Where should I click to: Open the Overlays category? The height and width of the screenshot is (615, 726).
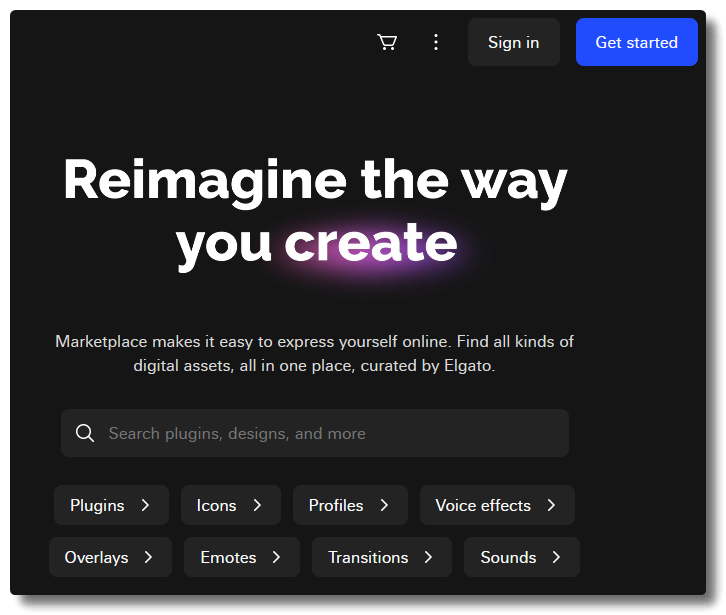coord(110,557)
